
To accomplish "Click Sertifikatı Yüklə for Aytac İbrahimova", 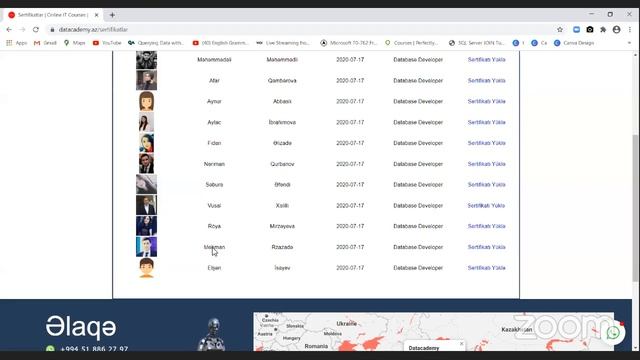I will [487, 122].
